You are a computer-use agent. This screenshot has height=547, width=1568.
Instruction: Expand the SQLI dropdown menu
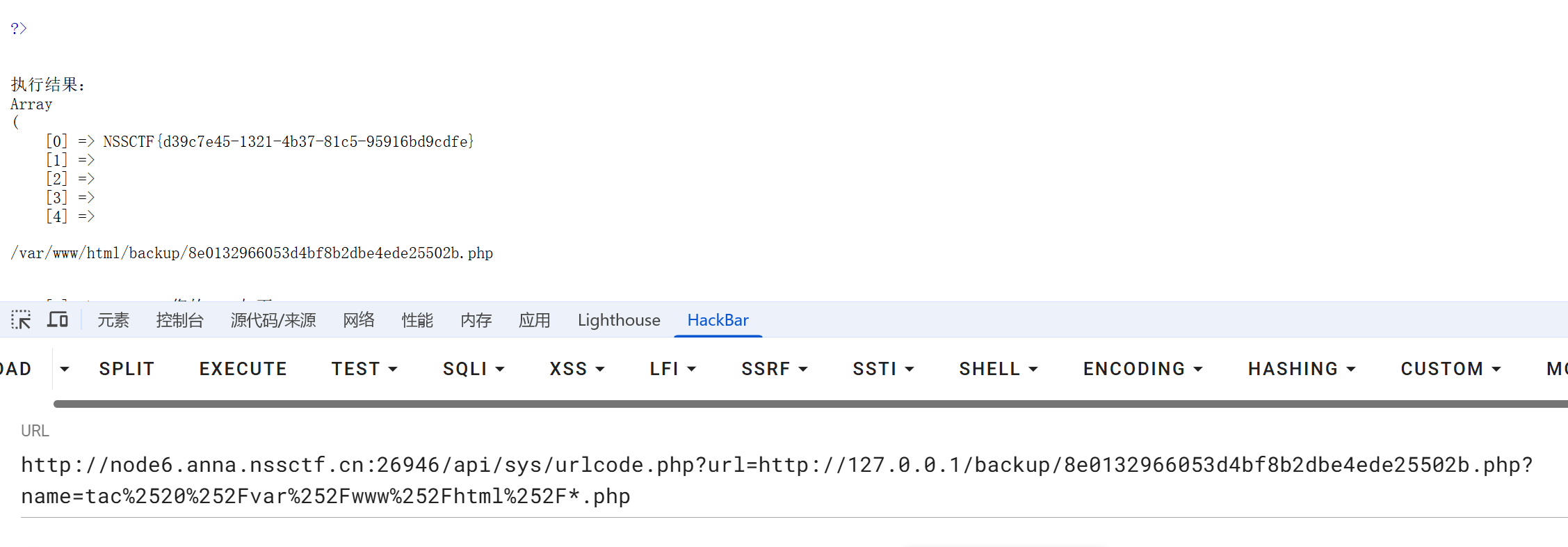coord(474,369)
